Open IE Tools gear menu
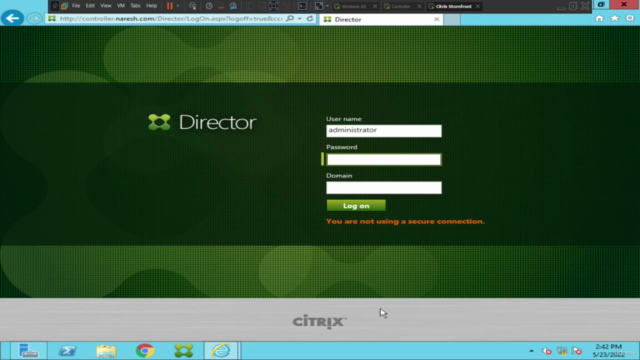 [630, 18]
